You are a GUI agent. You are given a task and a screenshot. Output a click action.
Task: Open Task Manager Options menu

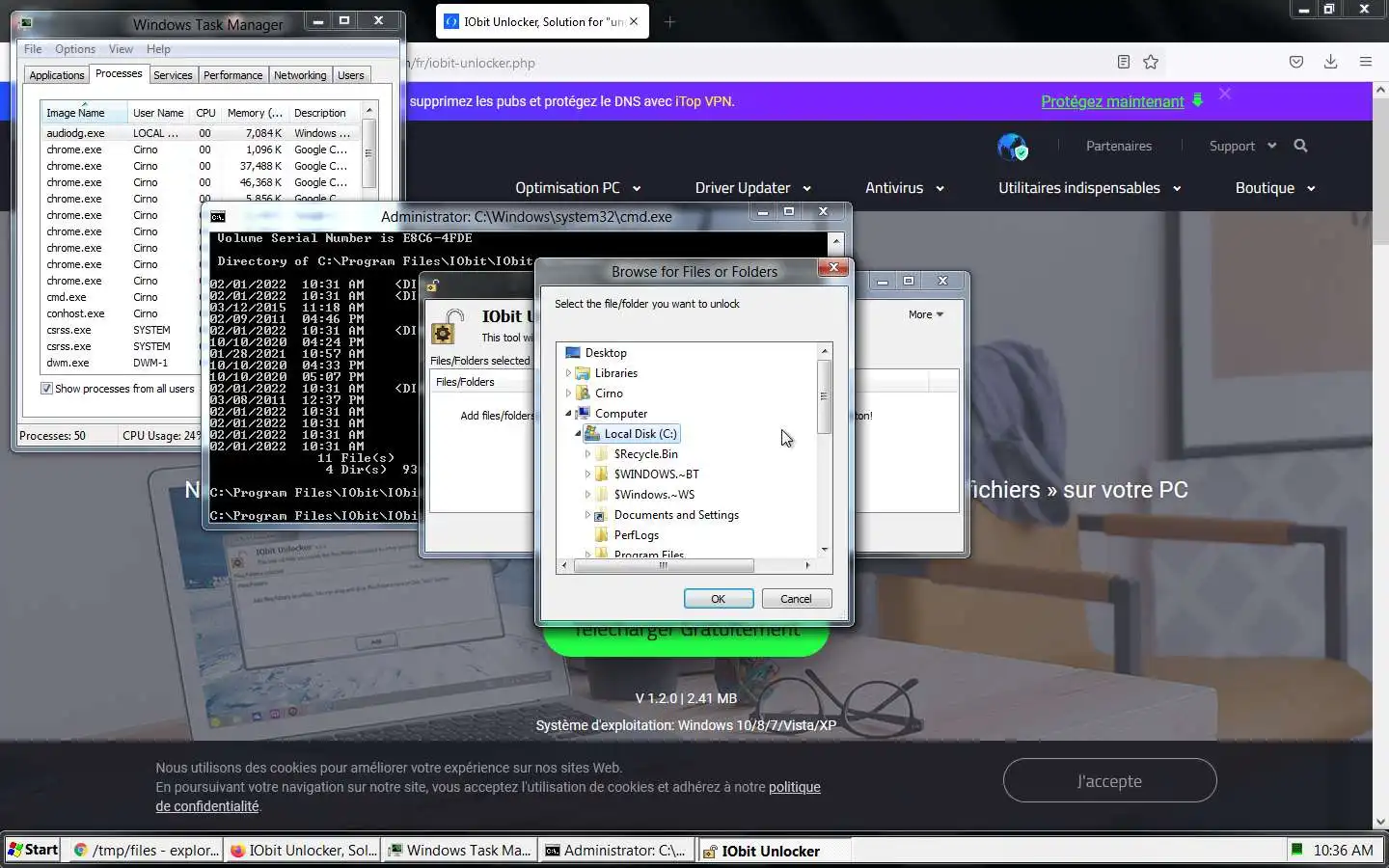(75, 49)
